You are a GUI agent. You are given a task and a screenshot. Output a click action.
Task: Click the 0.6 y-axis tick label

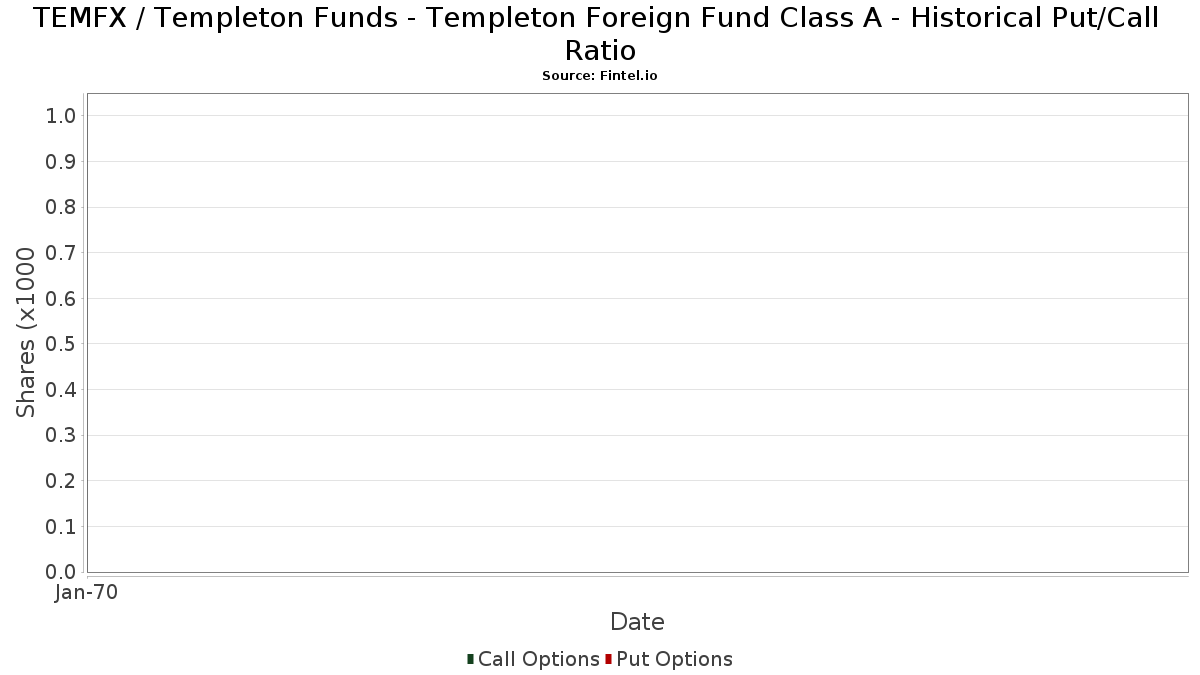point(61,299)
